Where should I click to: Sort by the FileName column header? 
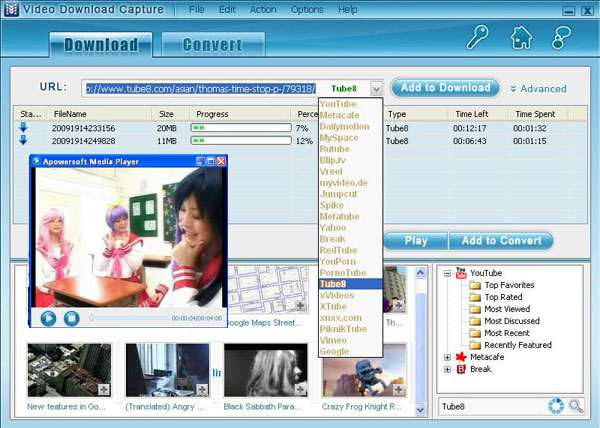click(x=99, y=114)
